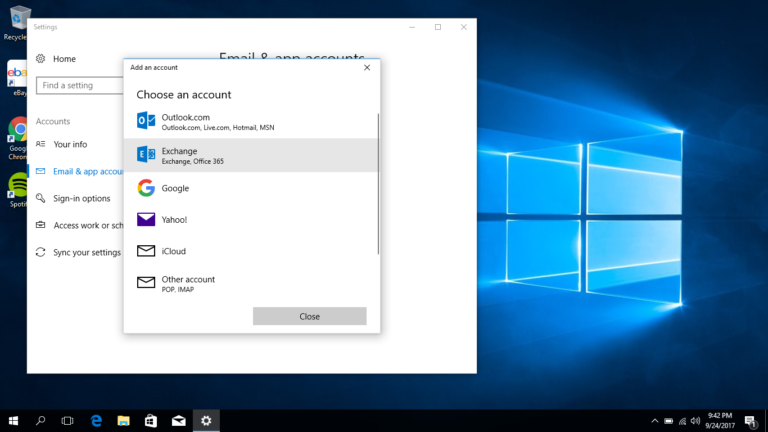Open the Mail app from taskbar
Viewport: 768px width, 432px height.
pos(179,421)
